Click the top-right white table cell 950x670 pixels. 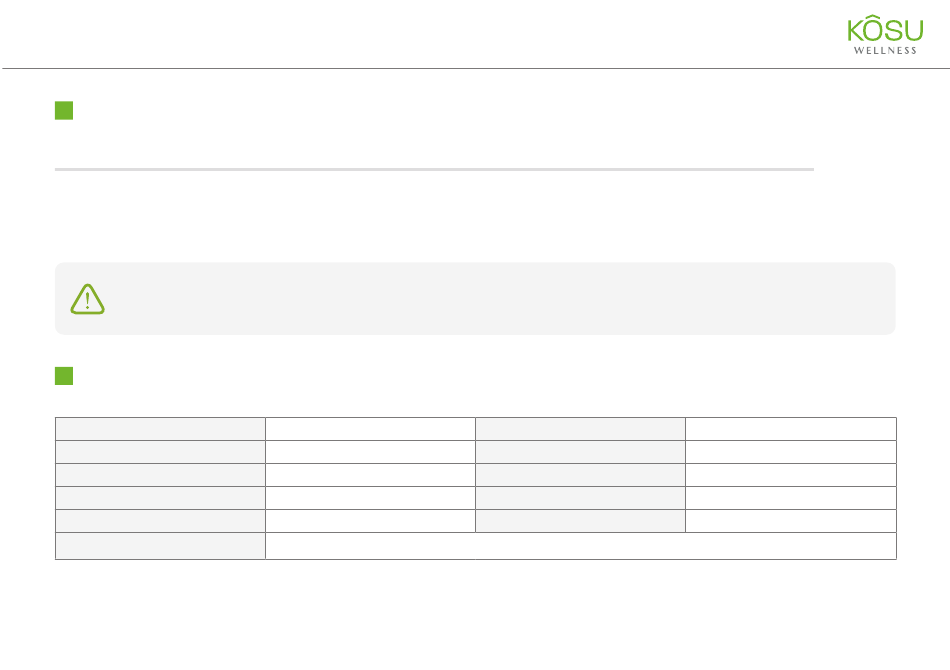(x=791, y=429)
